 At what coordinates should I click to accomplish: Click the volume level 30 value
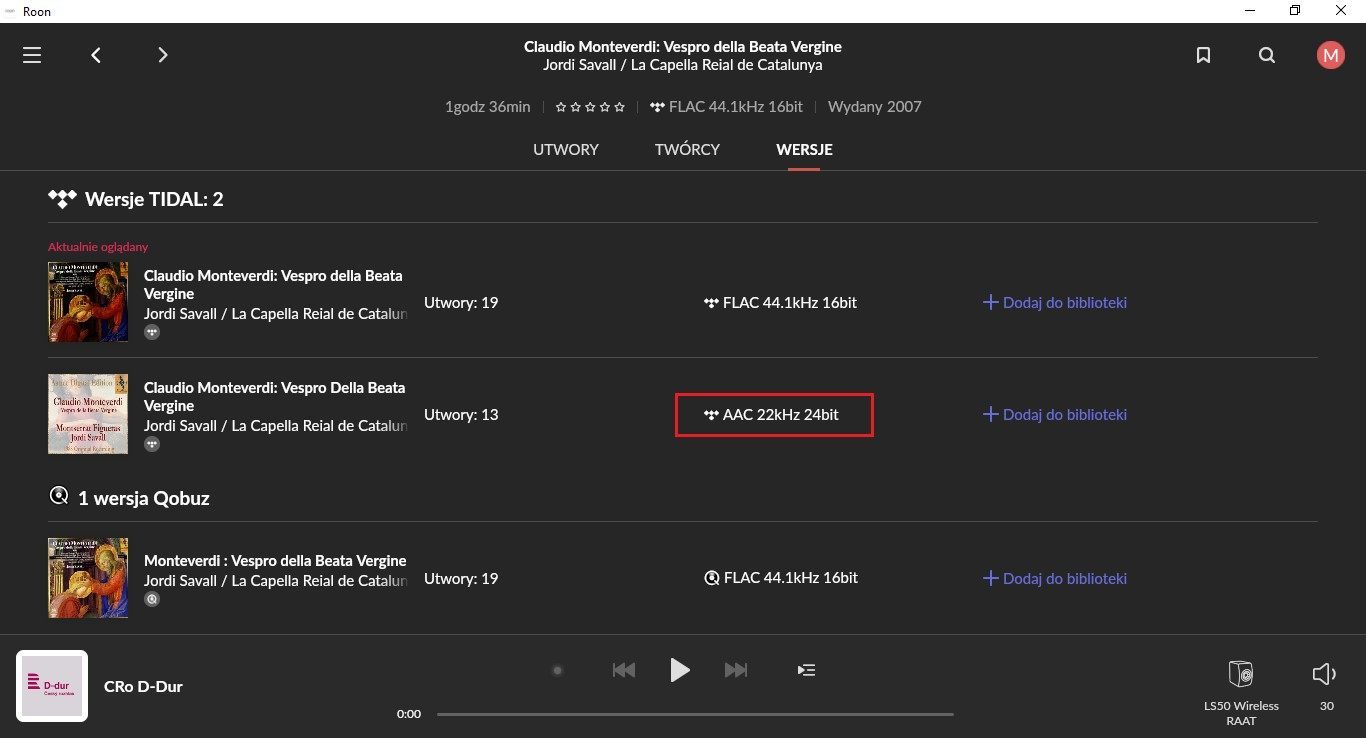click(1327, 706)
